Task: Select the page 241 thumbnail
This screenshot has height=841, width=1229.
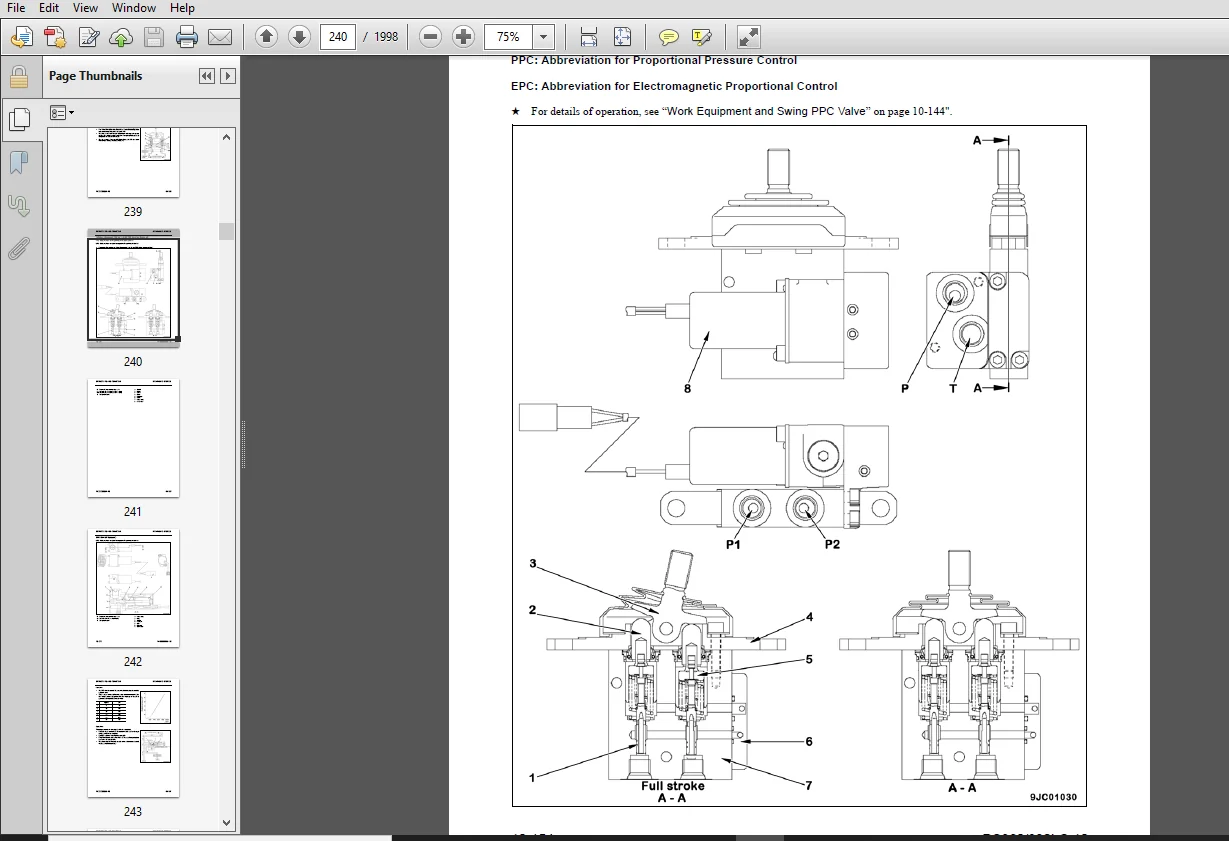Action: [x=133, y=438]
